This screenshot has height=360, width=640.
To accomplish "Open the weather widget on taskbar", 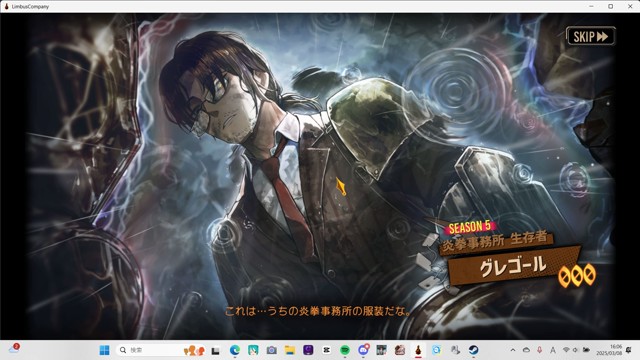I will (x=14, y=349).
